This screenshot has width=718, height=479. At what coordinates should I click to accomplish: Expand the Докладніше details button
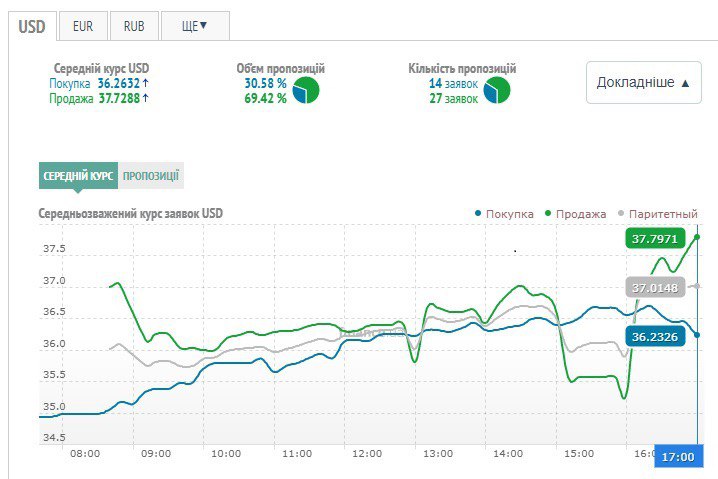(643, 83)
